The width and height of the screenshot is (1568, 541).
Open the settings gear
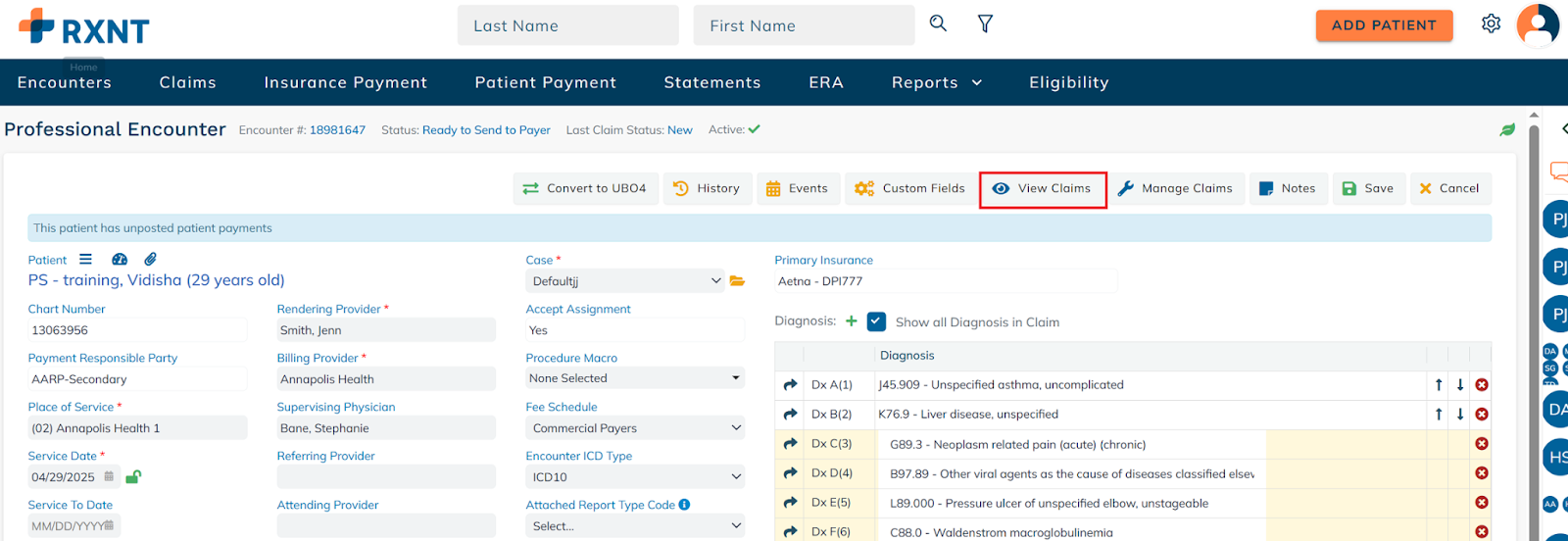coord(1491,24)
